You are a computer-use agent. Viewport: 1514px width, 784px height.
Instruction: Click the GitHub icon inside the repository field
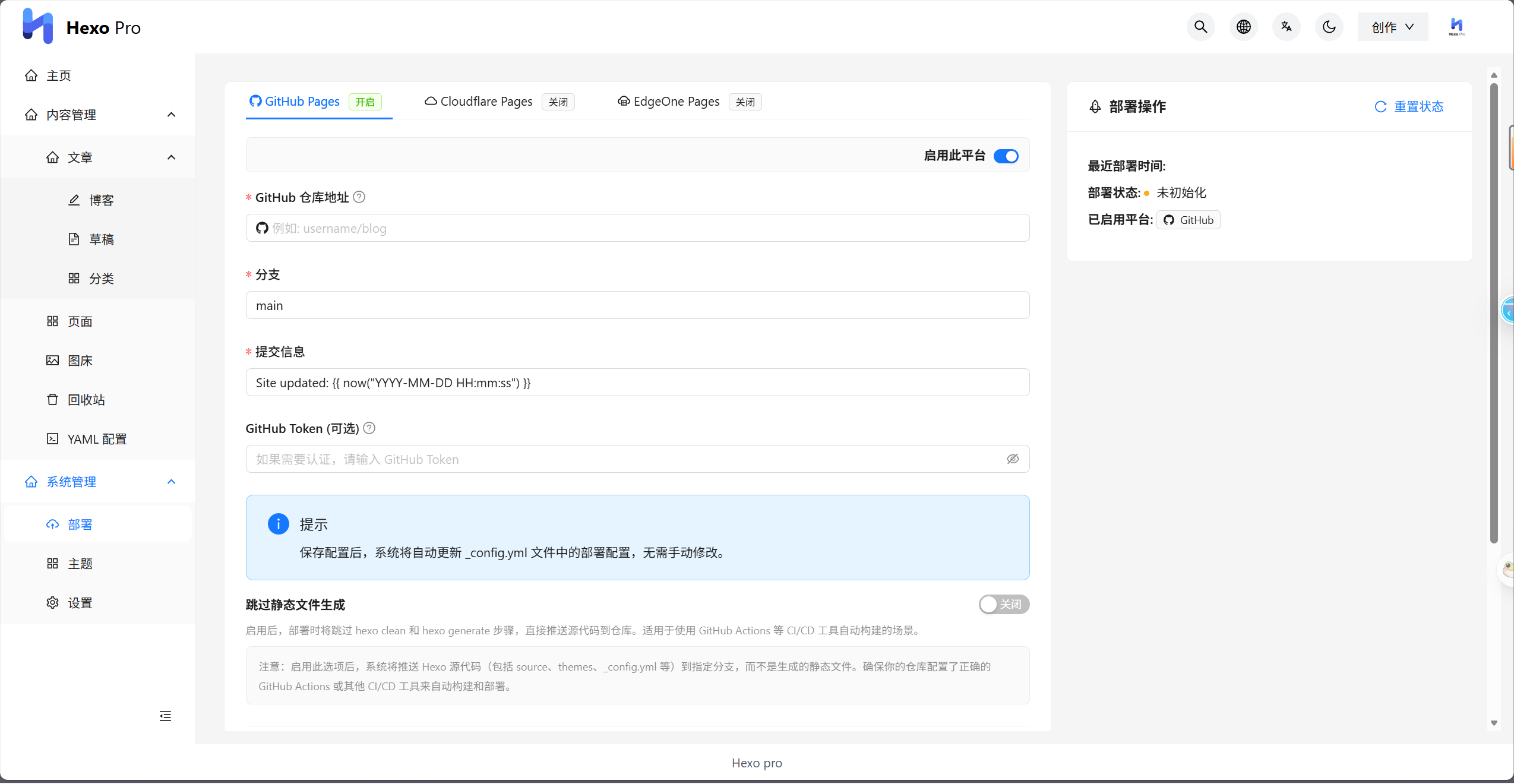pyautogui.click(x=262, y=228)
